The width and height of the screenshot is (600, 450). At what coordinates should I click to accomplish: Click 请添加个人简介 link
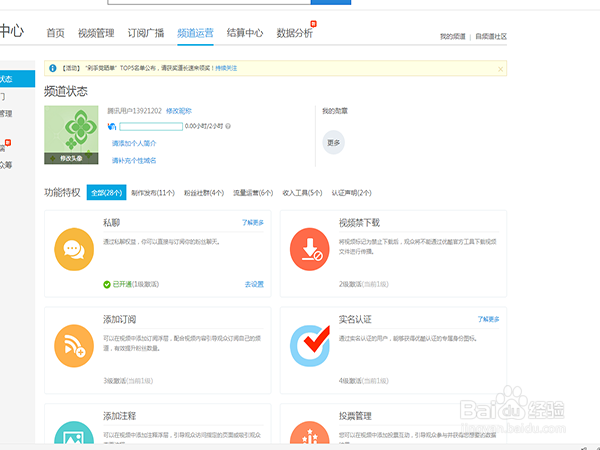coord(134,143)
